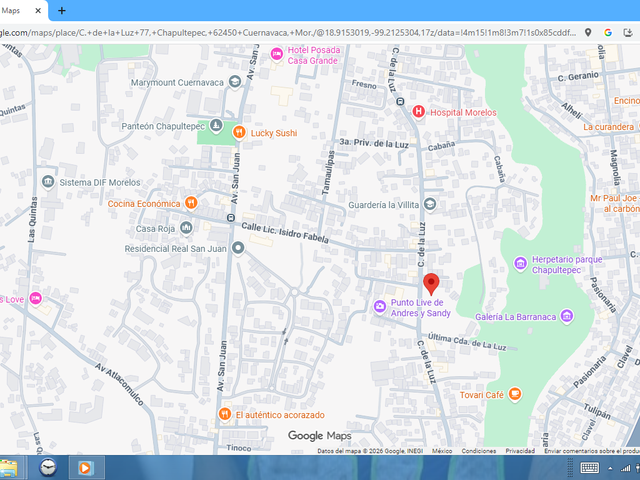Click the Tamaulipas street label

pyautogui.click(x=328, y=173)
